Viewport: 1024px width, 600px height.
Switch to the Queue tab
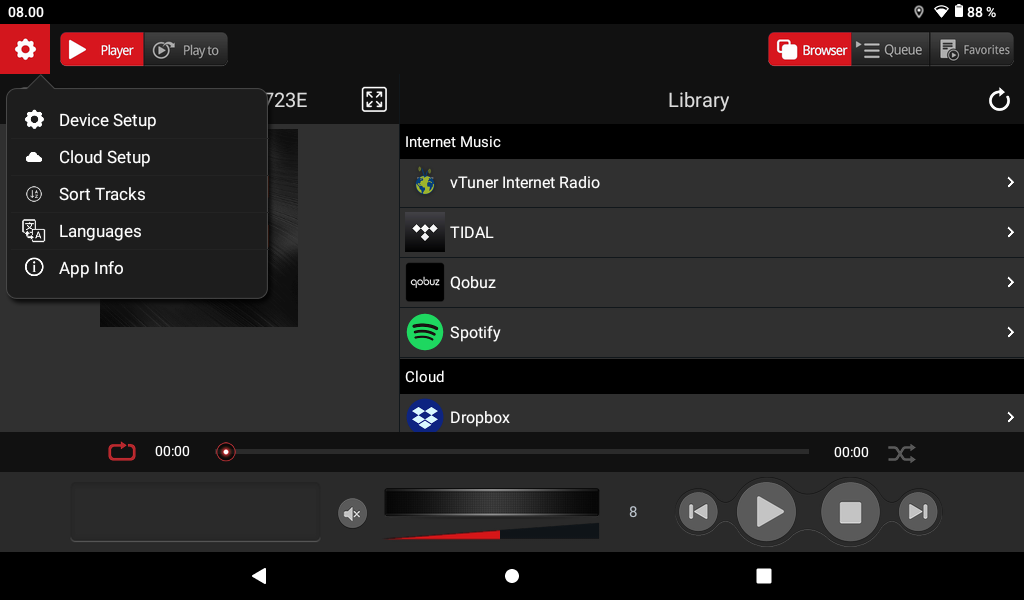click(891, 50)
